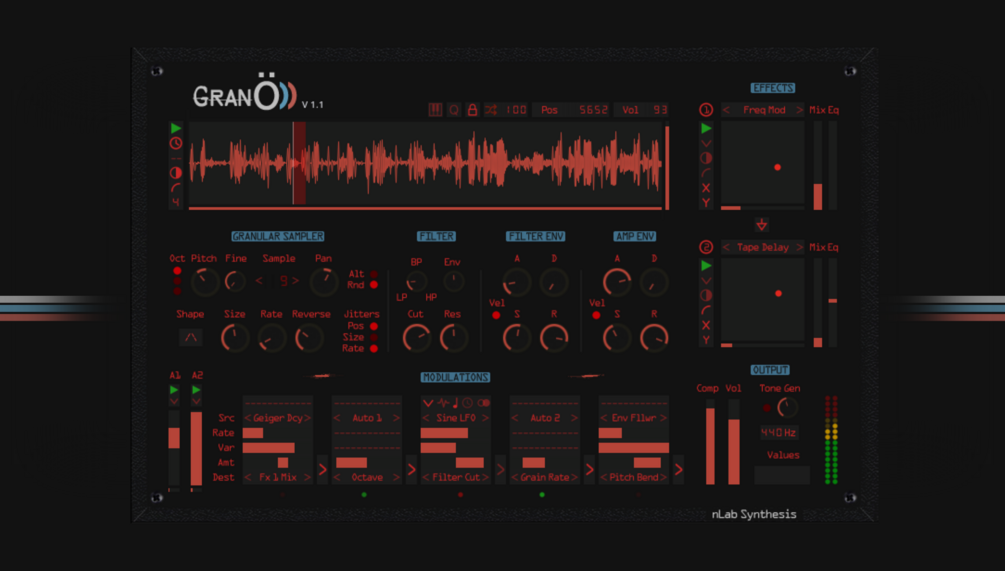Select the waveform pulse icon in Sine LFO slot

click(x=443, y=403)
